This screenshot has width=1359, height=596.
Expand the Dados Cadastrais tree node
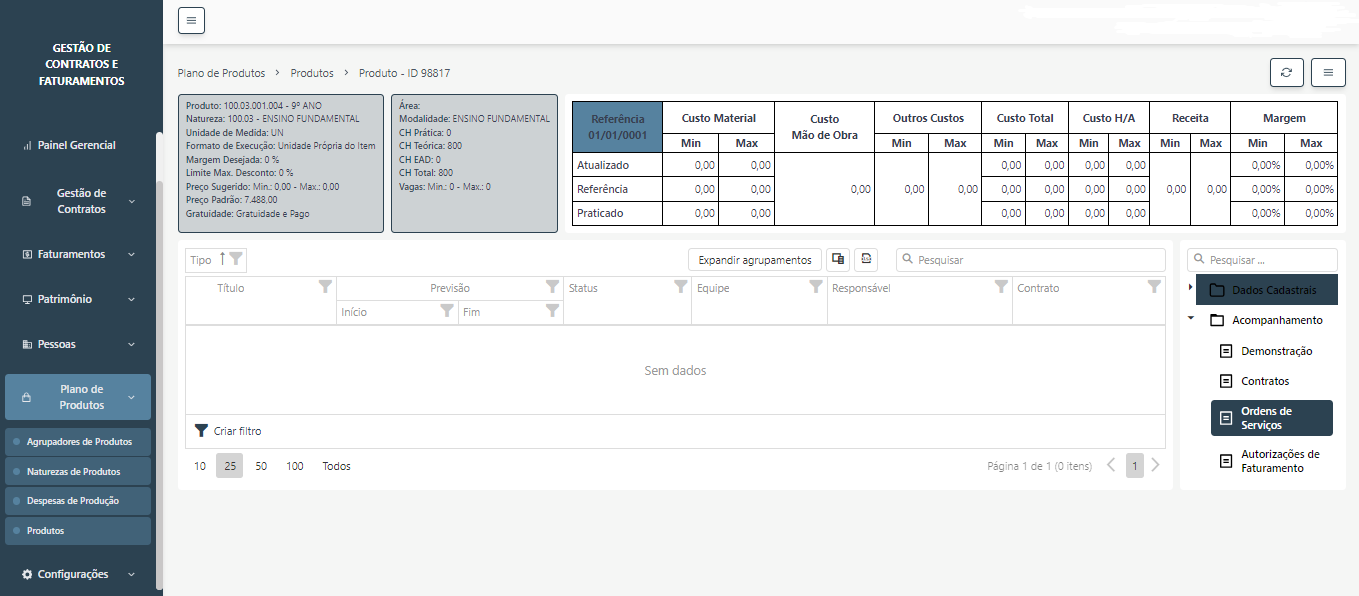[x=1190, y=288]
